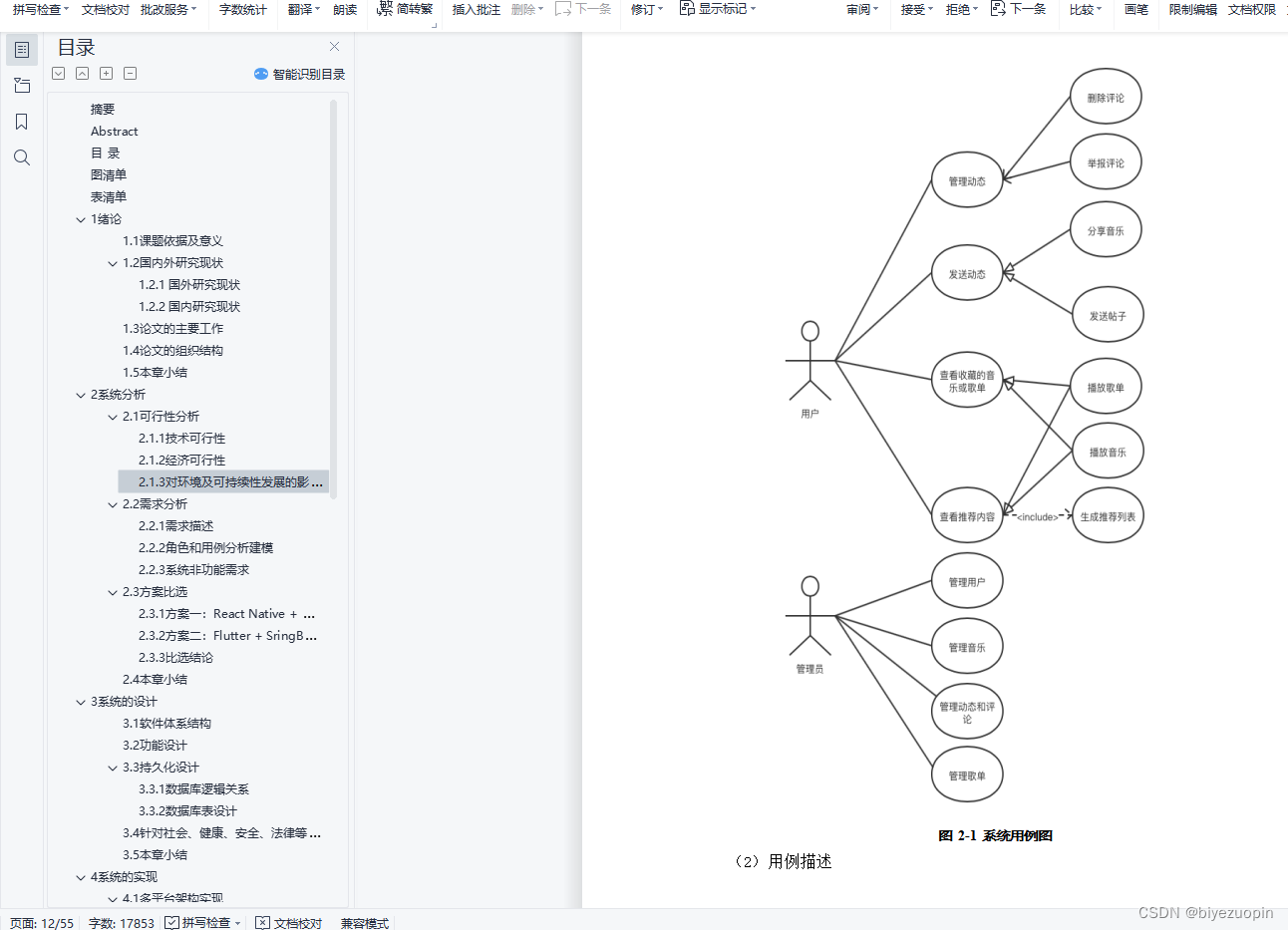Open the bookmark icon in sidebar
Image resolution: width=1288 pixels, height=930 pixels.
pyautogui.click(x=22, y=122)
